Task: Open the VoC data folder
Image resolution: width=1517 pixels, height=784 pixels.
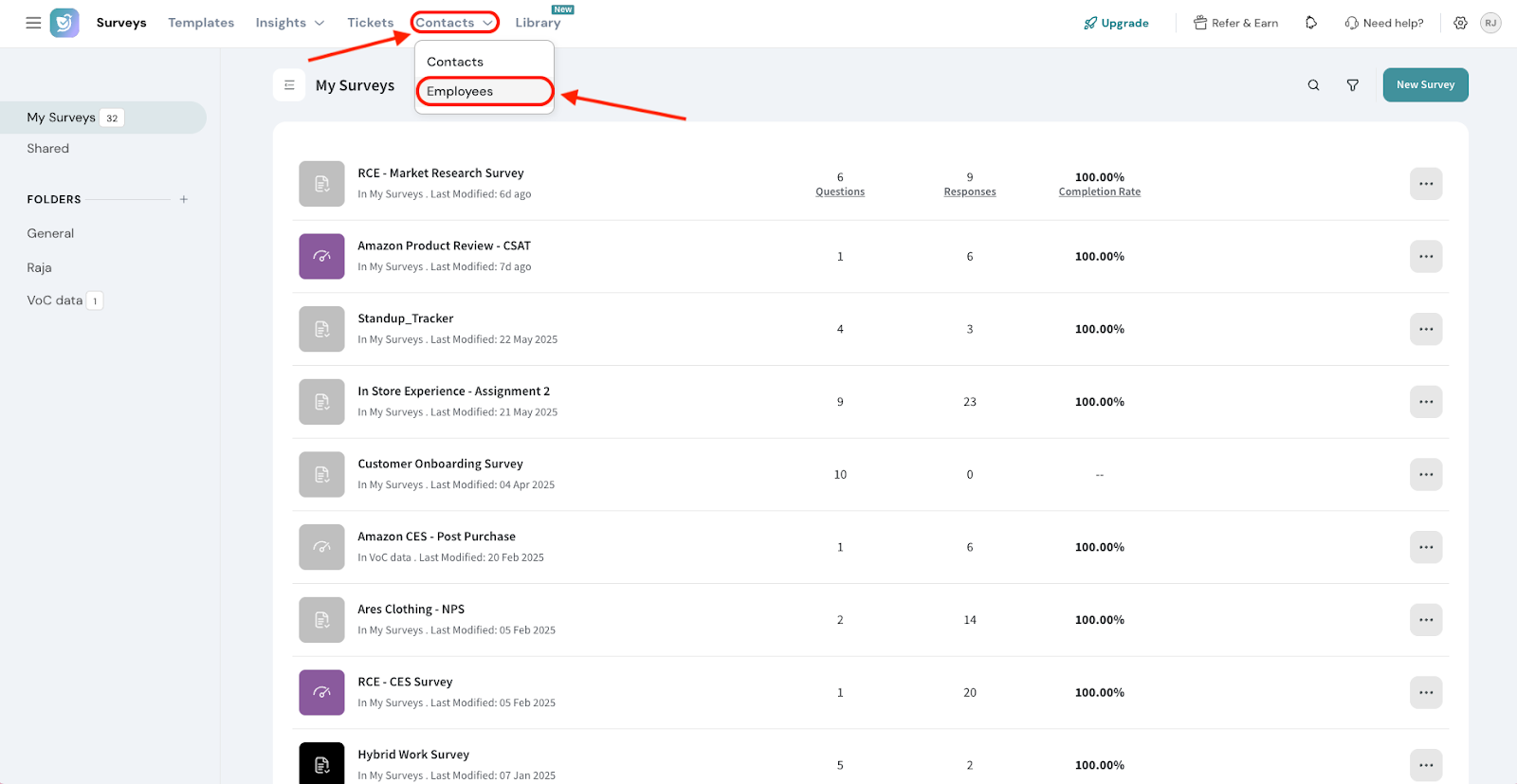Action: 55,301
